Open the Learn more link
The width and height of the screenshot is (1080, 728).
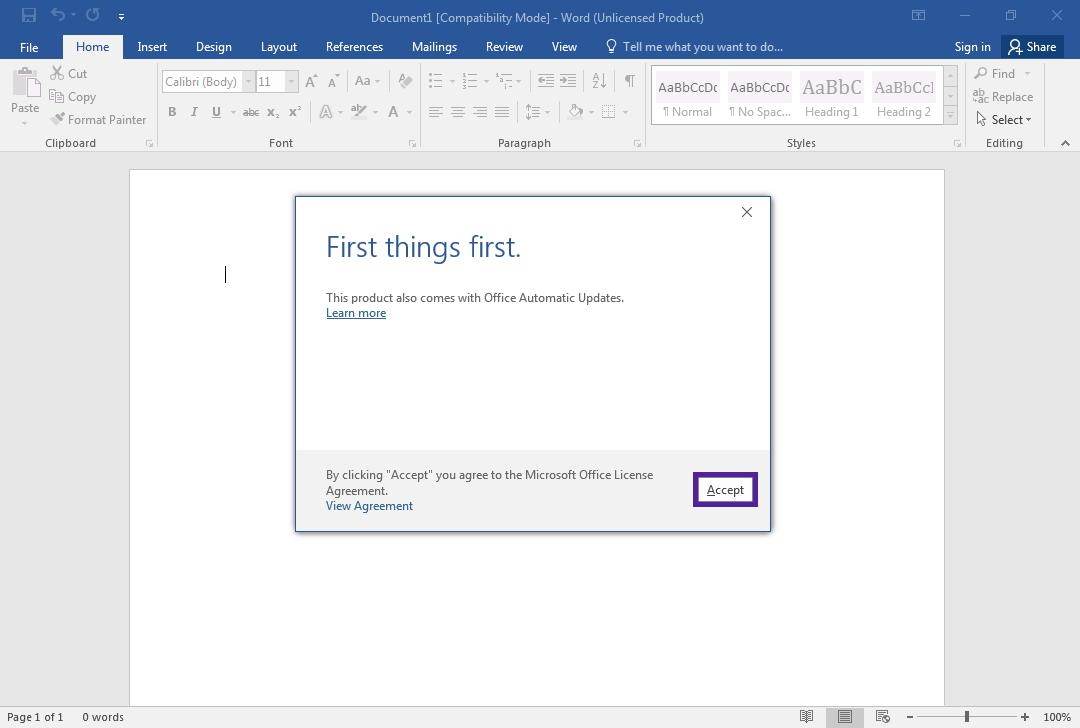(x=356, y=313)
